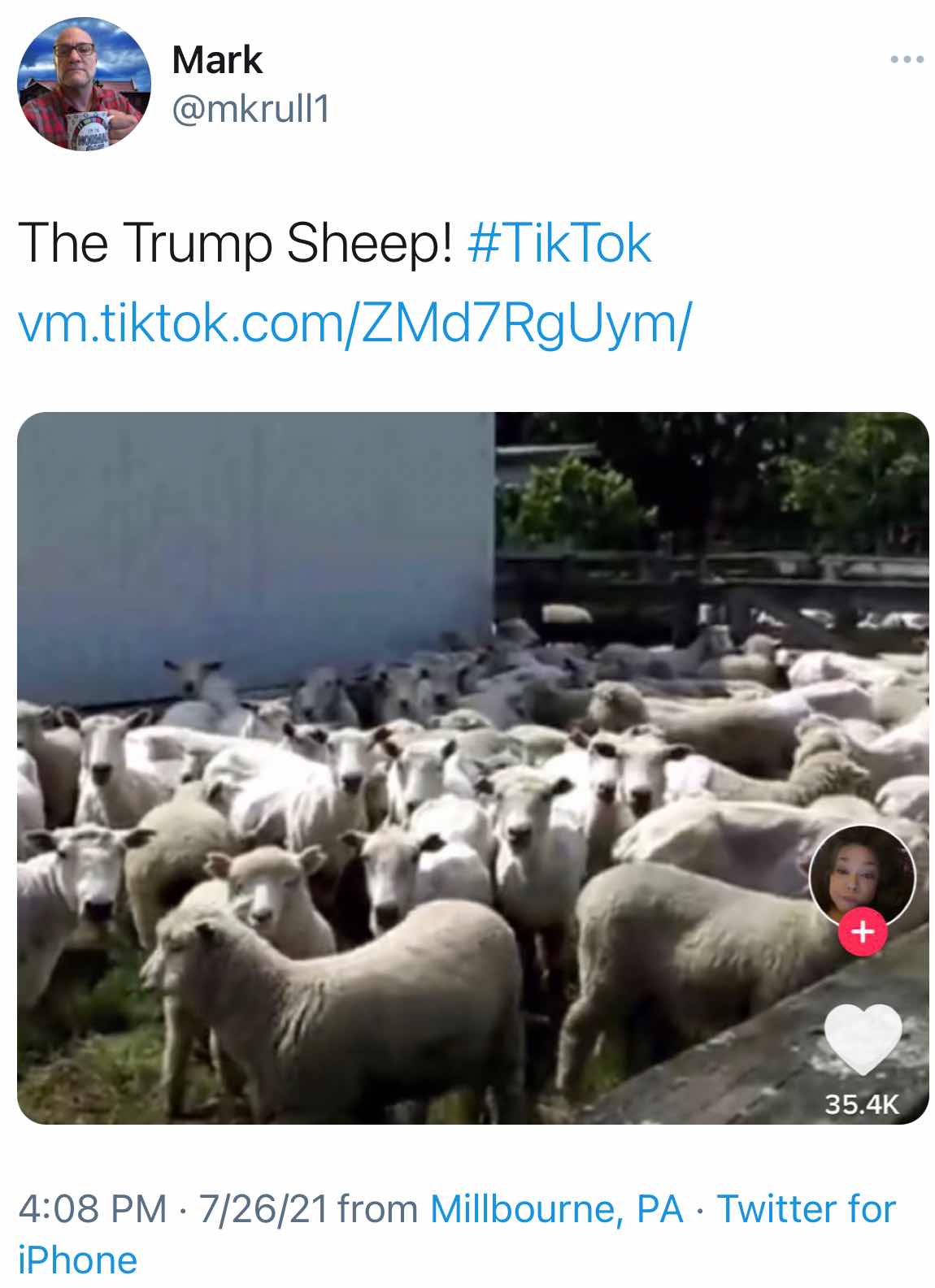
Task: Tap the red plus follow badge
Action: tap(863, 931)
